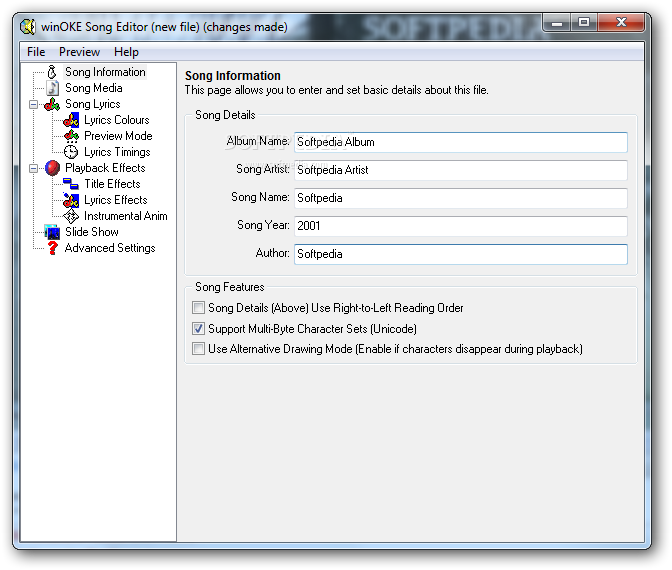
Task: Collapse the Playback Effects tree node
Action: coord(33,168)
